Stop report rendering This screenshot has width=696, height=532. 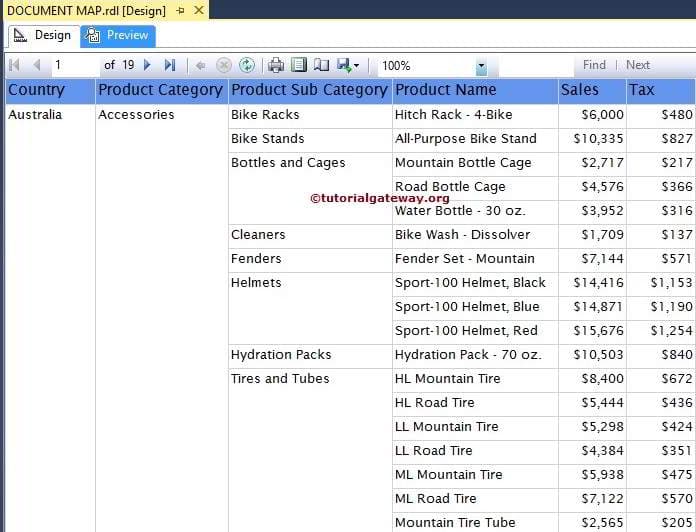[x=224, y=66]
